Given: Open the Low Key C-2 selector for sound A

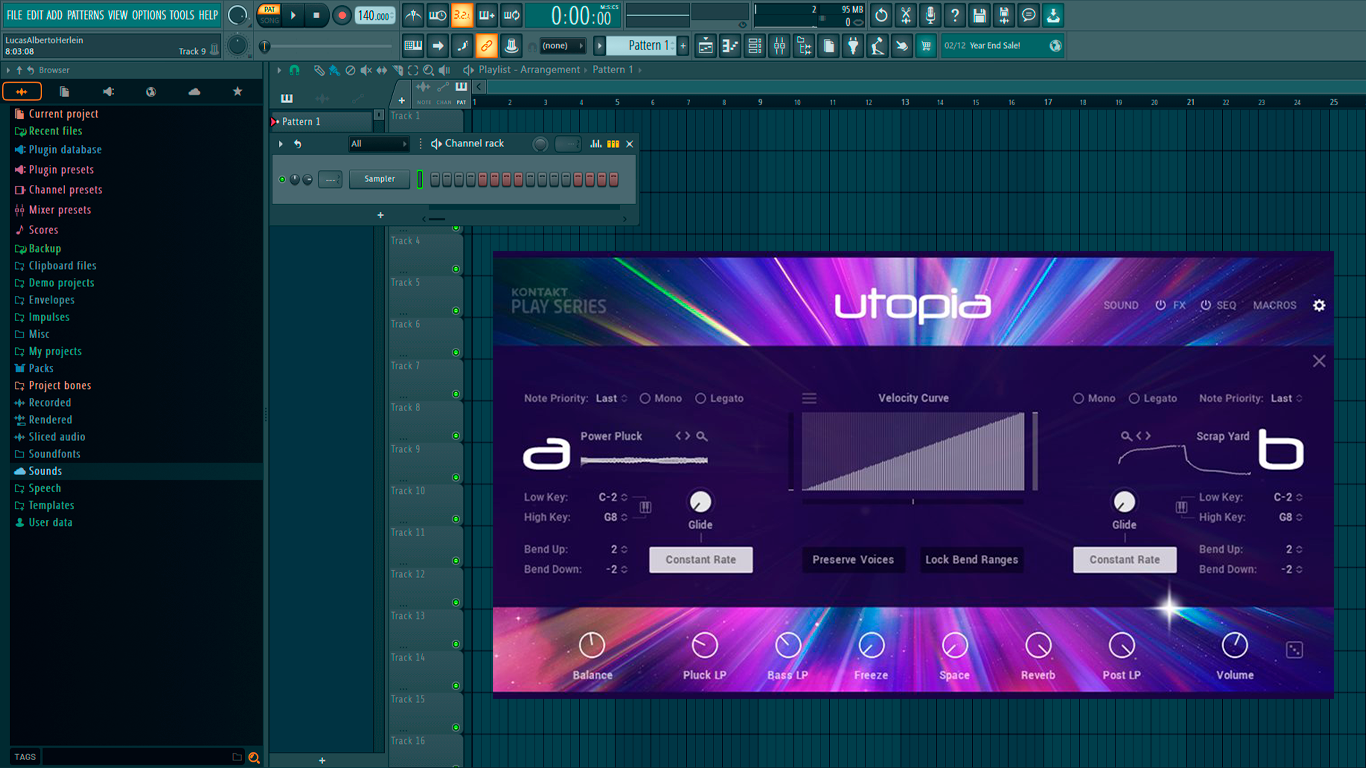Looking at the screenshot, I should click(x=614, y=497).
